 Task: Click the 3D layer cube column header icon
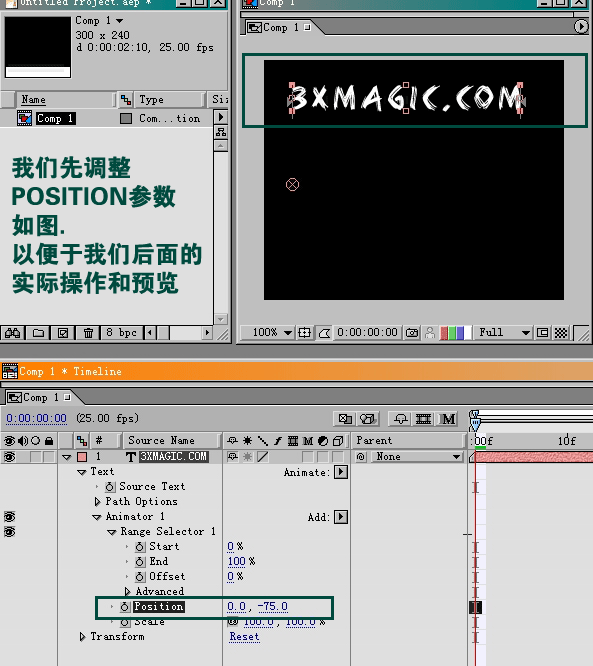[338, 441]
